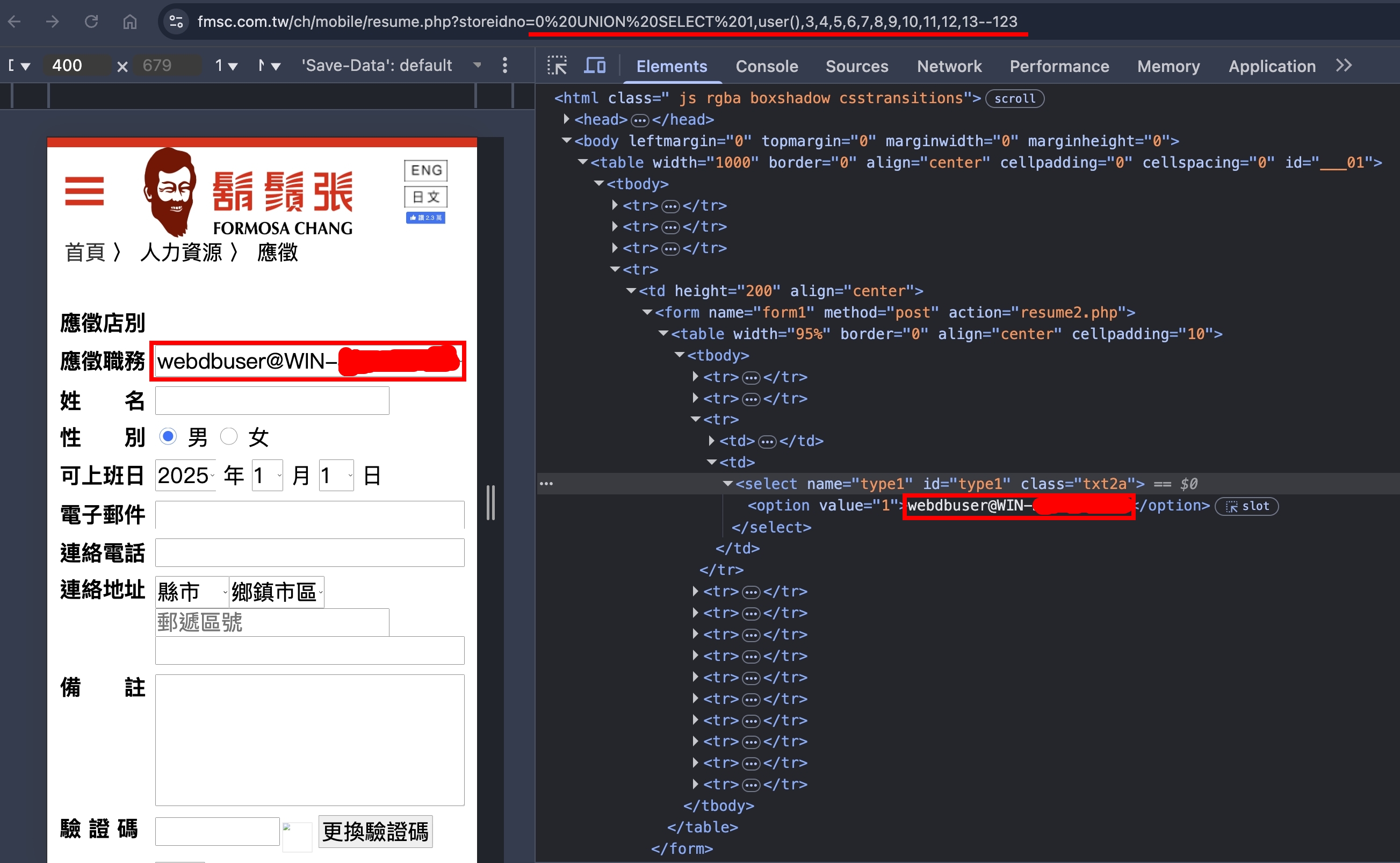
Task: Switch to the Elements tab
Action: click(x=672, y=66)
